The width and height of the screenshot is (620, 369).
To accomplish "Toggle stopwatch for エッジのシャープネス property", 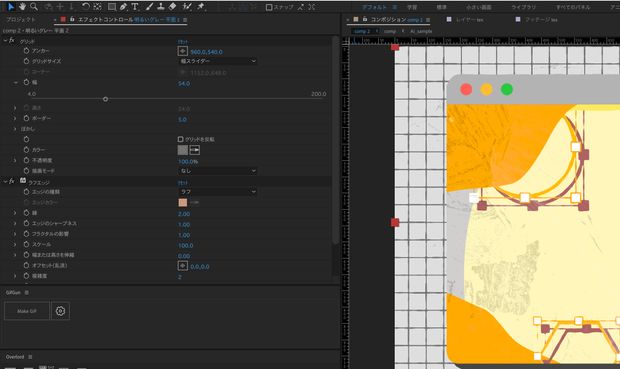I will 26,223.
